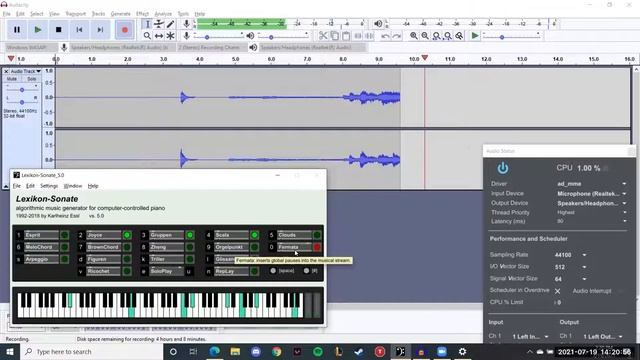Click the Fit Project zoom icon
This screenshot has width=640, height=360.
click(448, 36)
